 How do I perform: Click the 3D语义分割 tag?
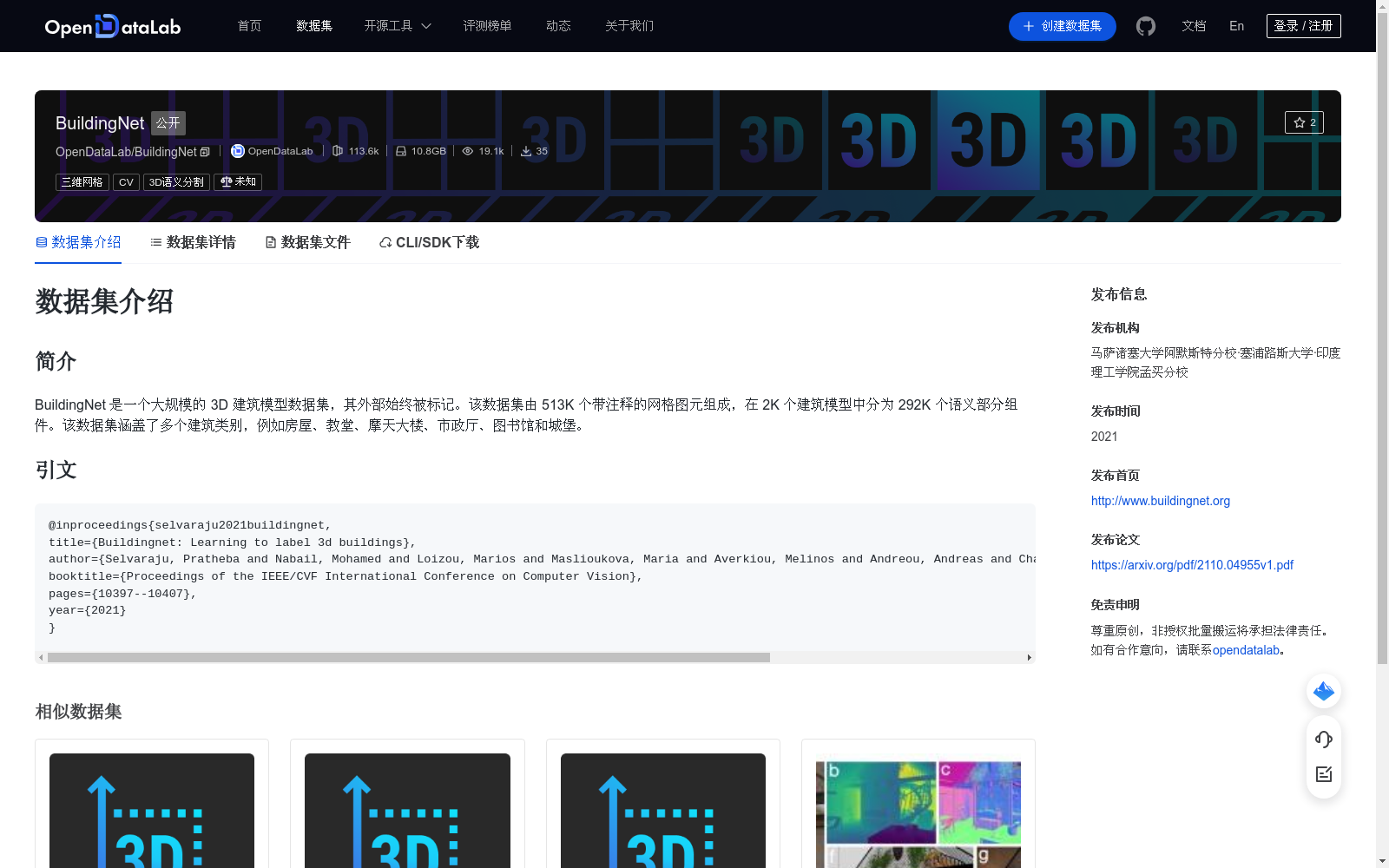(176, 181)
